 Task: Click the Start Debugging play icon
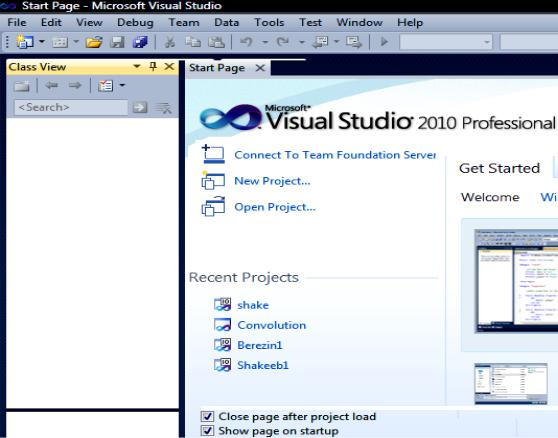pyautogui.click(x=384, y=42)
